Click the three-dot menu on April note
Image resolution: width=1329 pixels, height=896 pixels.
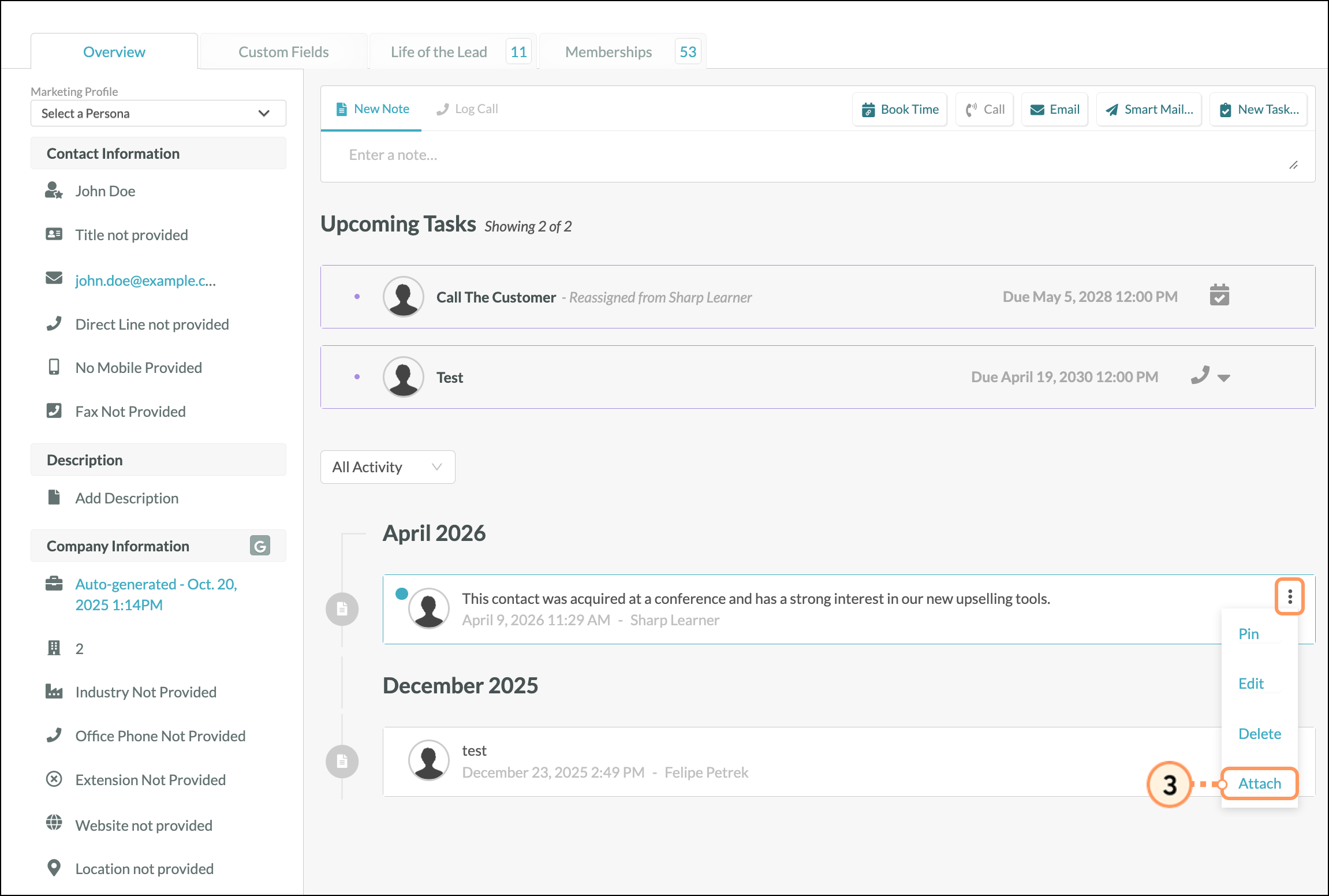1289,596
